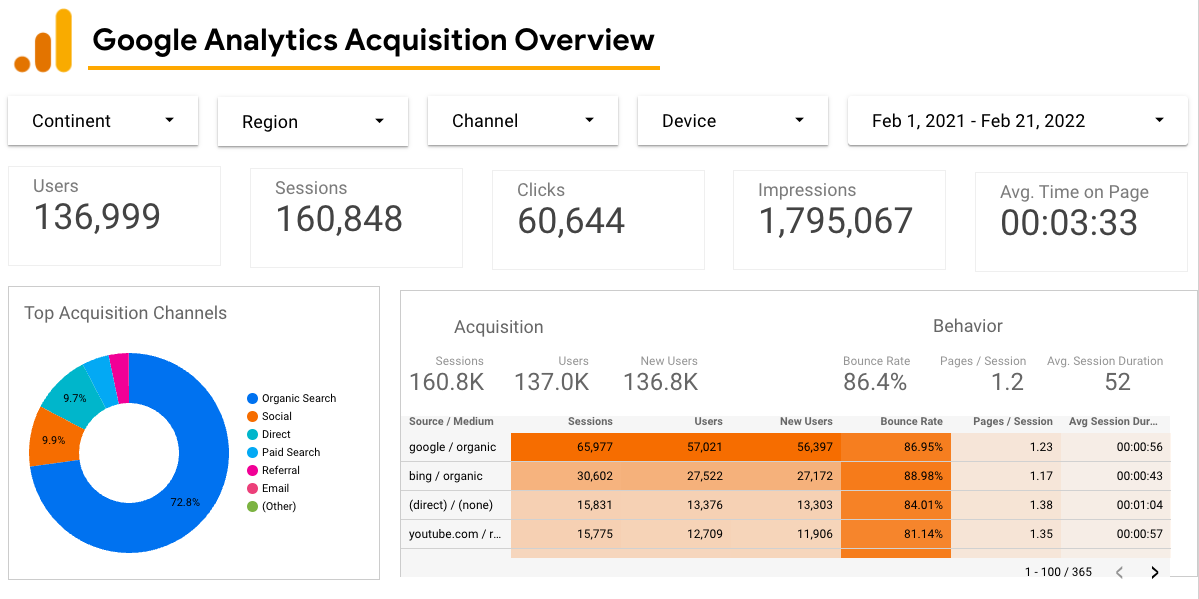This screenshot has width=1199, height=599.
Task: Click the 9.9% Social donut slice
Action: tap(52, 439)
